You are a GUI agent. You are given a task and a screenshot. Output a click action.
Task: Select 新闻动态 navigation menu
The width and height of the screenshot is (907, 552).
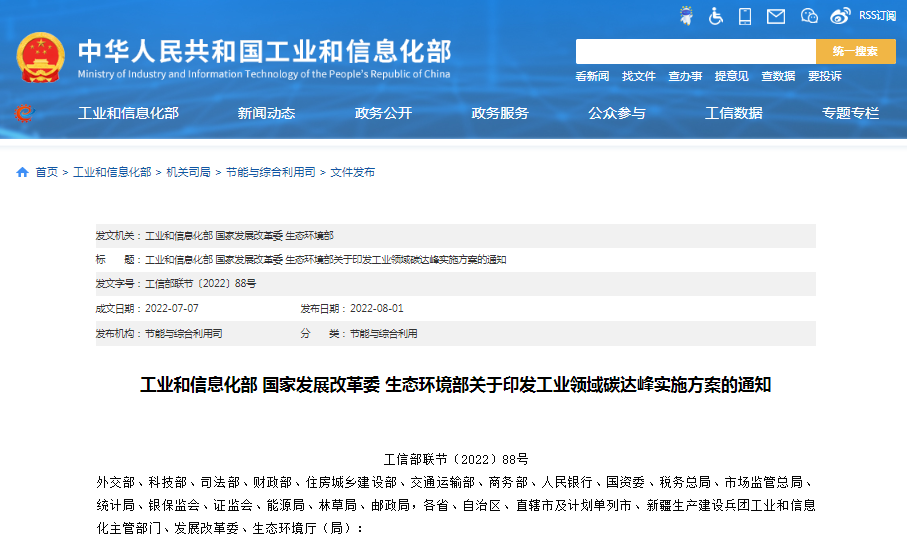267,113
